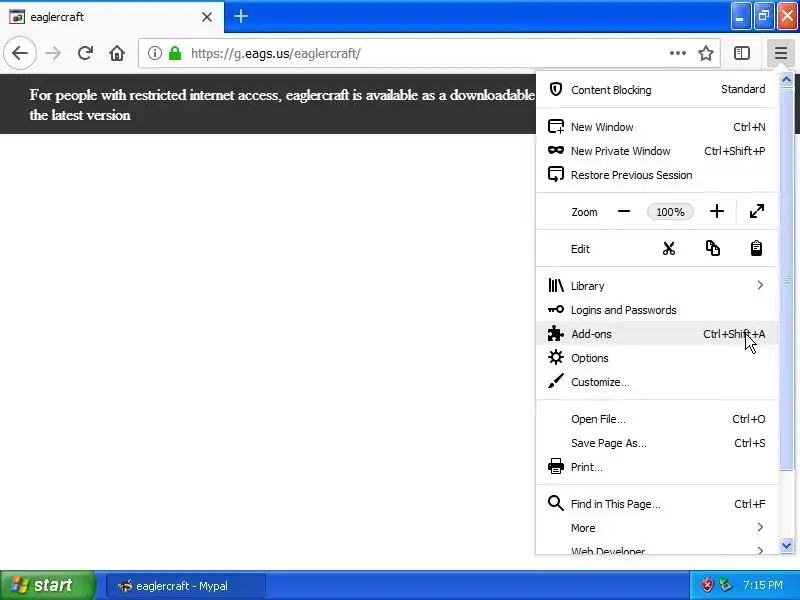Image resolution: width=800 pixels, height=600 pixels.
Task: Open browser Options
Action: (657, 358)
